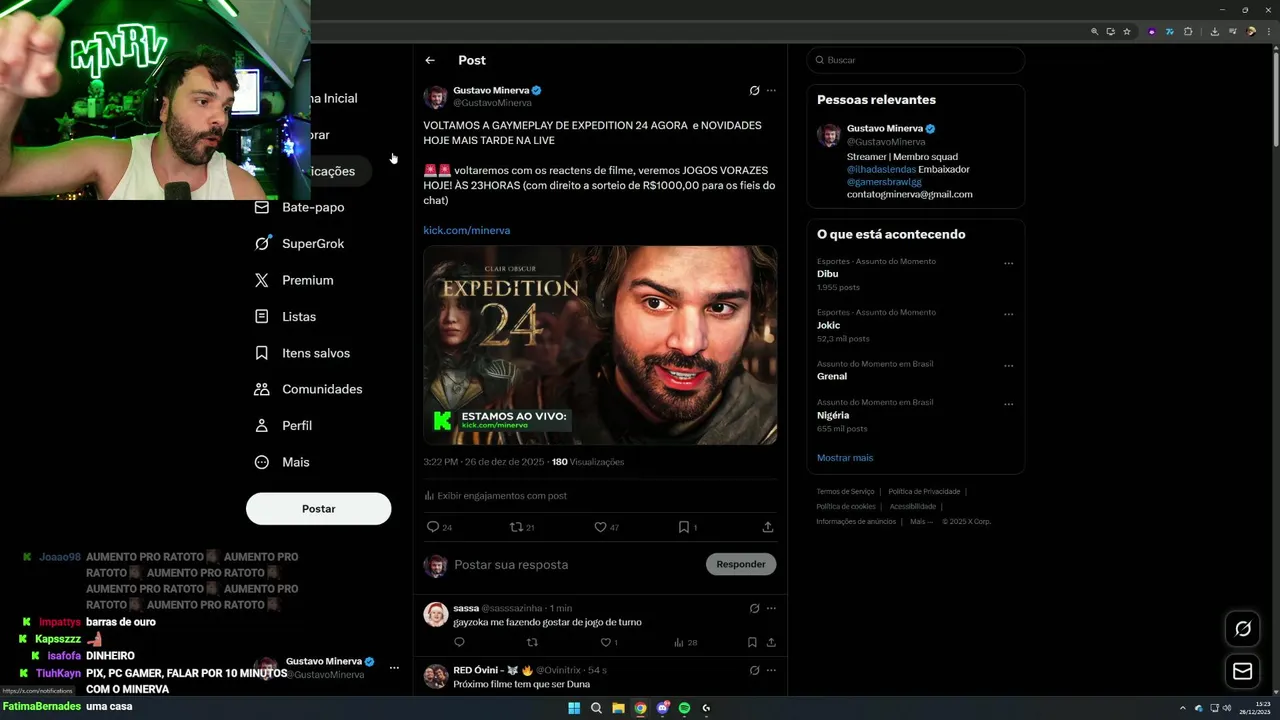Like sassa's reply
Viewport: 1280px width, 720px height.
[x=605, y=643]
